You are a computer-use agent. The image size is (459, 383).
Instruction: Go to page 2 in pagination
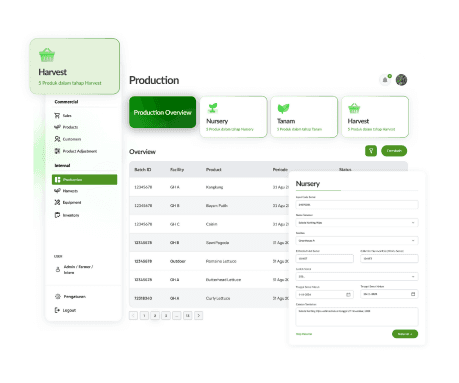(x=155, y=315)
